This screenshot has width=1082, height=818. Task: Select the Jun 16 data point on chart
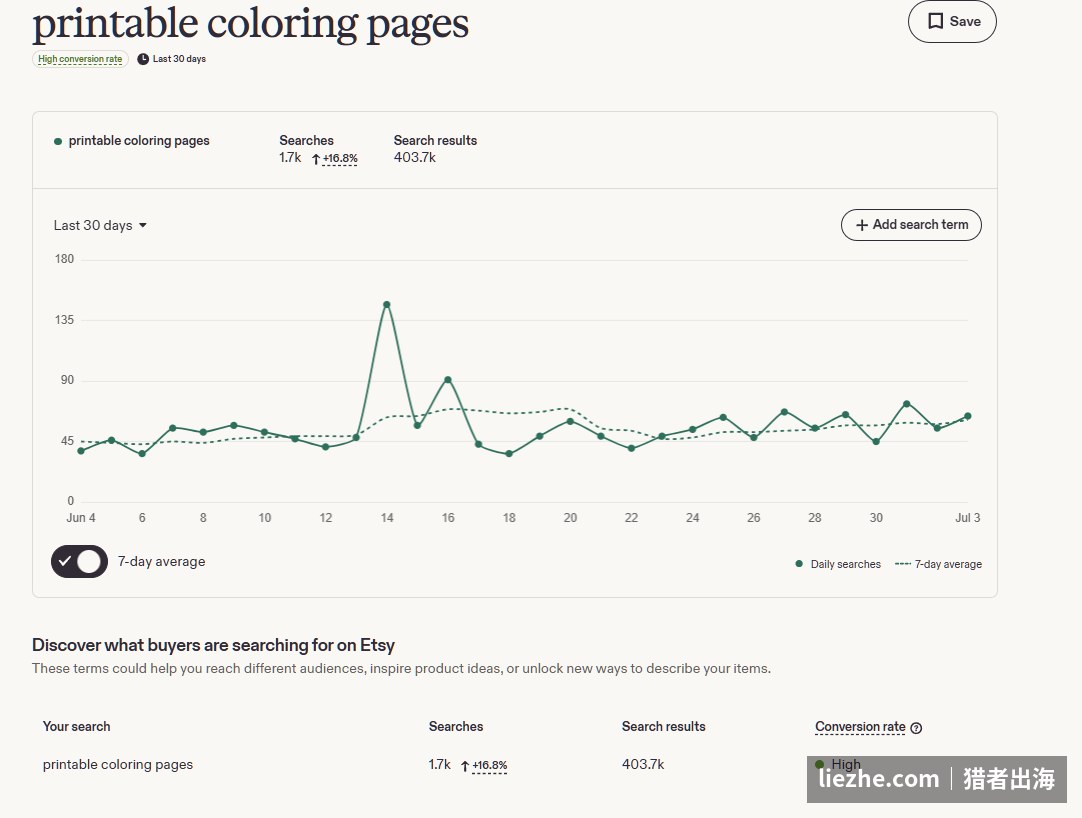[x=448, y=380]
